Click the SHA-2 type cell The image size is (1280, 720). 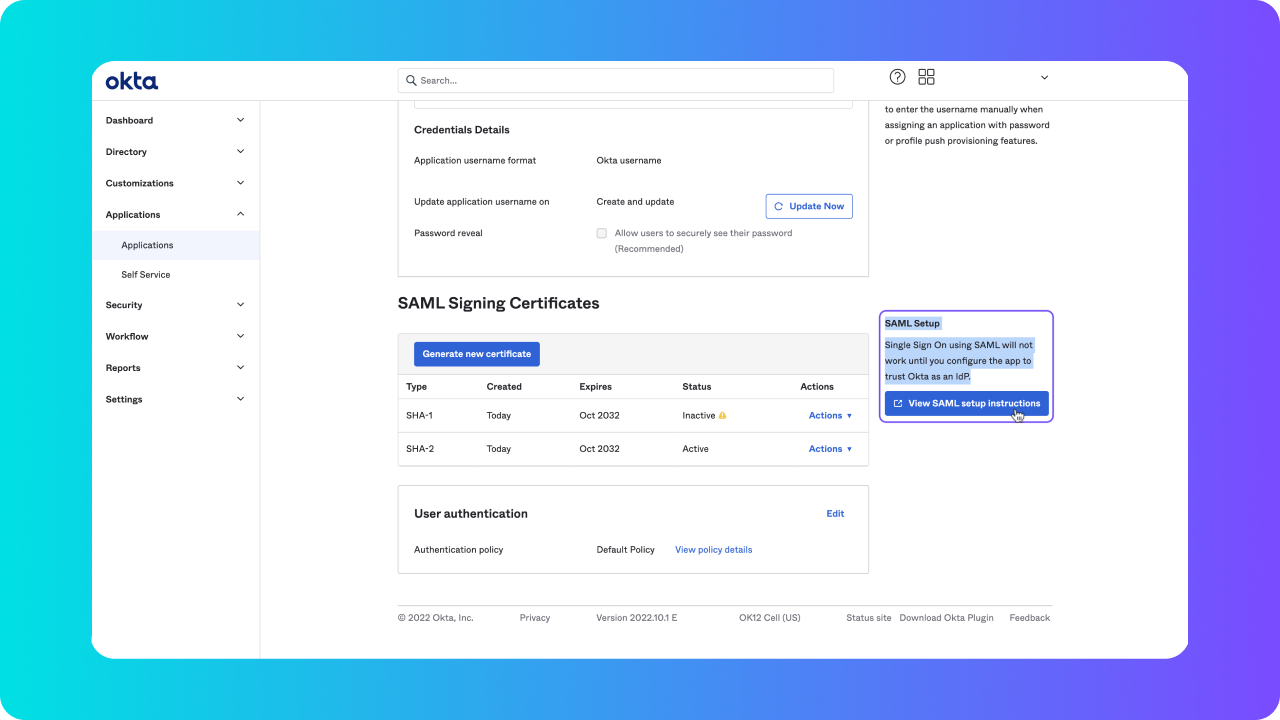[x=420, y=449]
